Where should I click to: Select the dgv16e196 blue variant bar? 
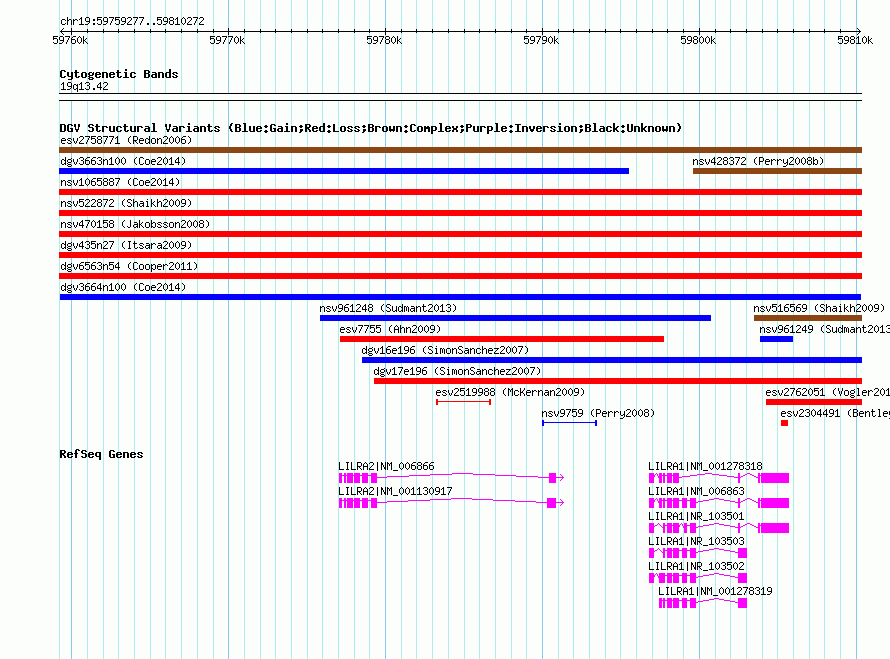611,360
